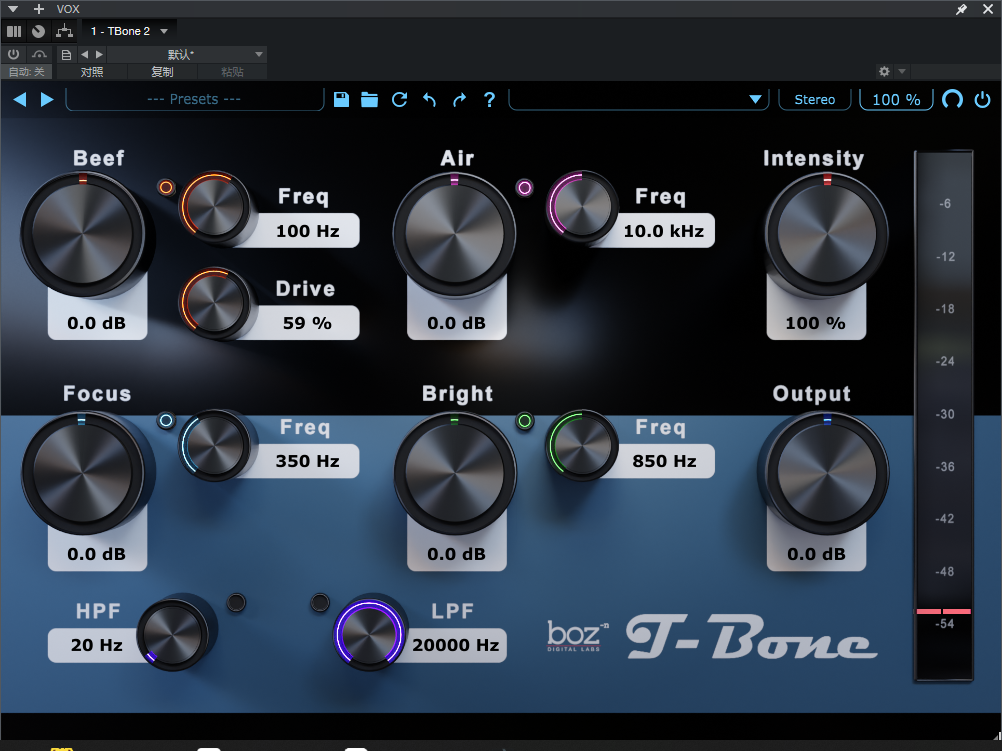Click the large Beef gain knob
The height and width of the screenshot is (751, 1002).
pyautogui.click(x=82, y=234)
